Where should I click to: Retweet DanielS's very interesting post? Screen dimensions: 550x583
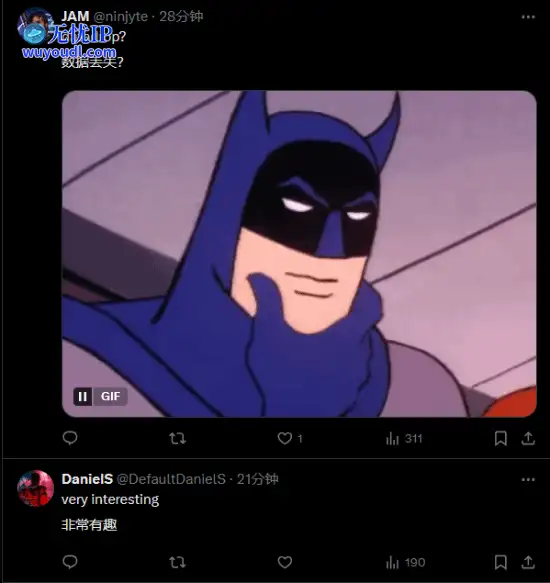tap(178, 562)
